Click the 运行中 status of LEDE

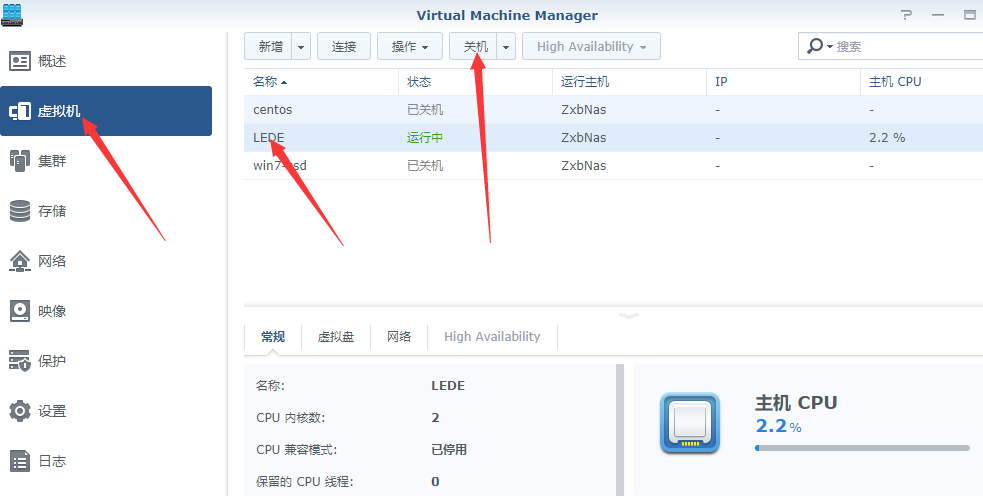click(425, 137)
